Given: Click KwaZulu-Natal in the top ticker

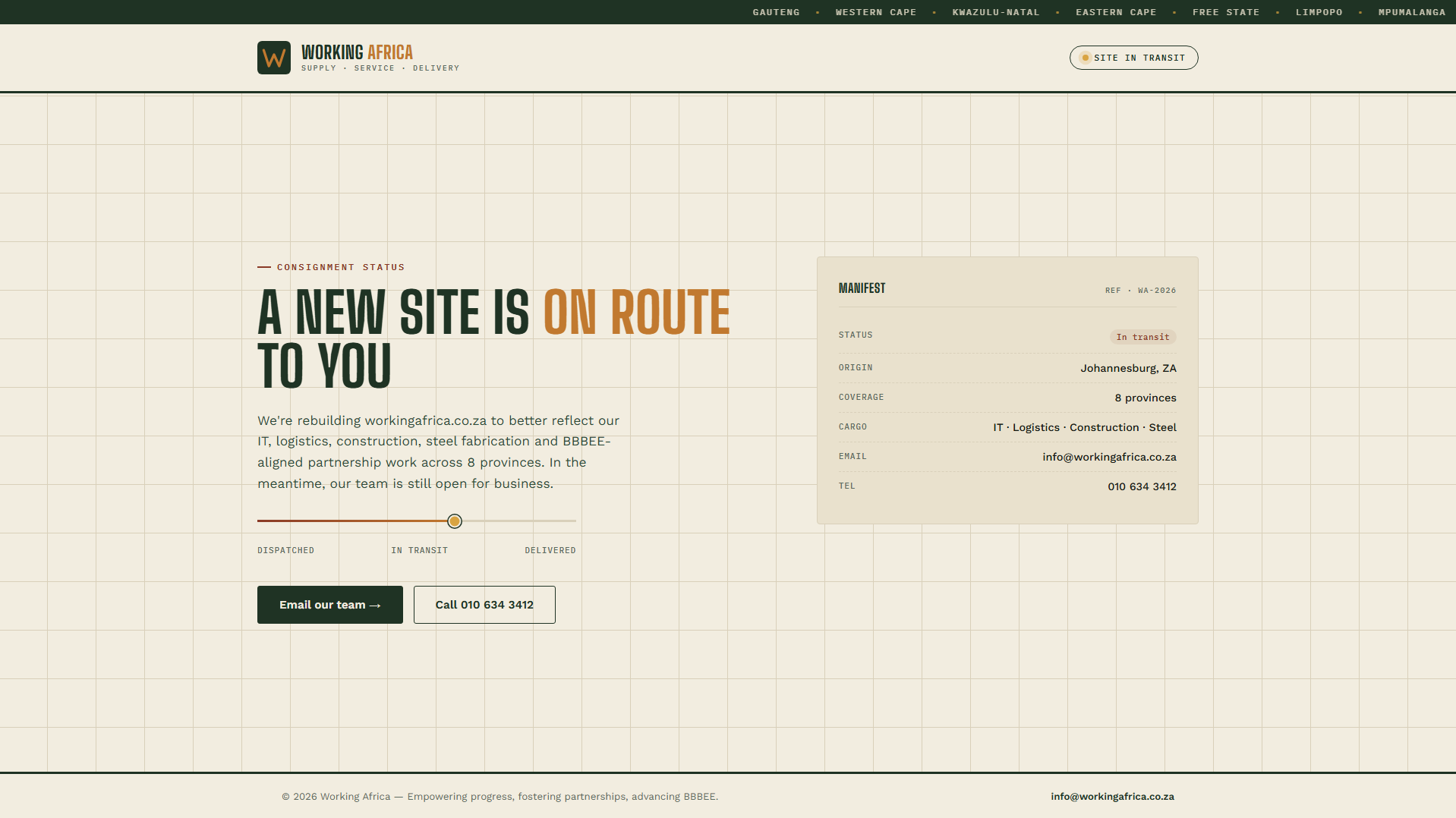Looking at the screenshot, I should [996, 12].
